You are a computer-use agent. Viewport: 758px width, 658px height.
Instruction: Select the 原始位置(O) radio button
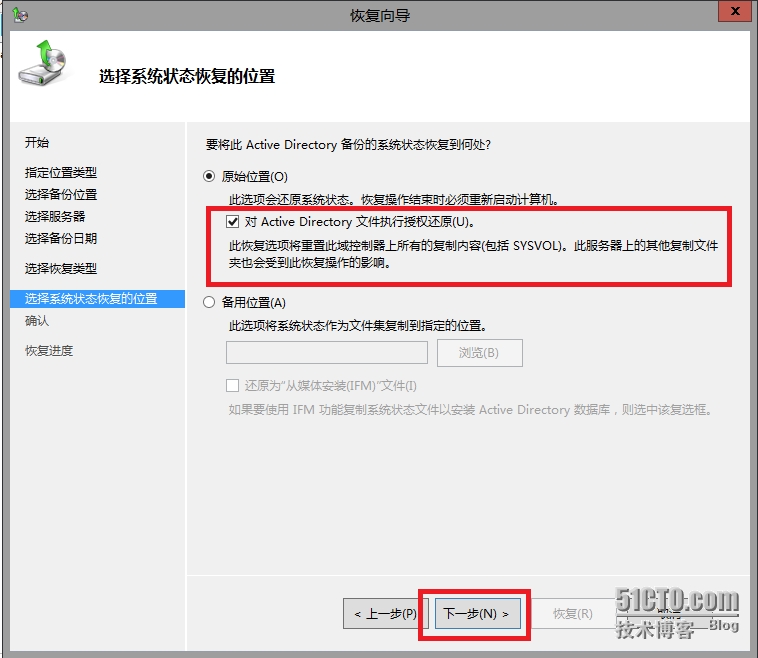[x=209, y=176]
